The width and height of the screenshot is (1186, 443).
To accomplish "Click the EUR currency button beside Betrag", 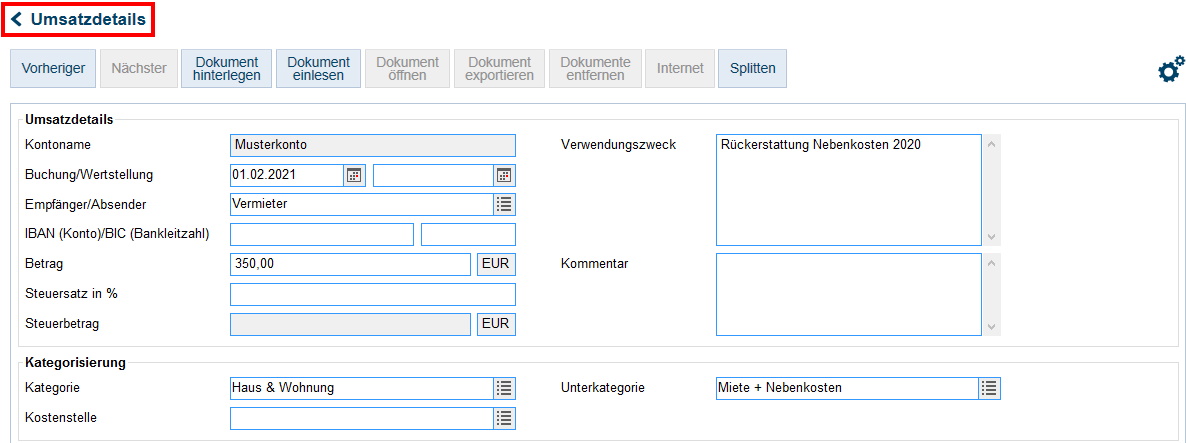I will click(x=496, y=264).
